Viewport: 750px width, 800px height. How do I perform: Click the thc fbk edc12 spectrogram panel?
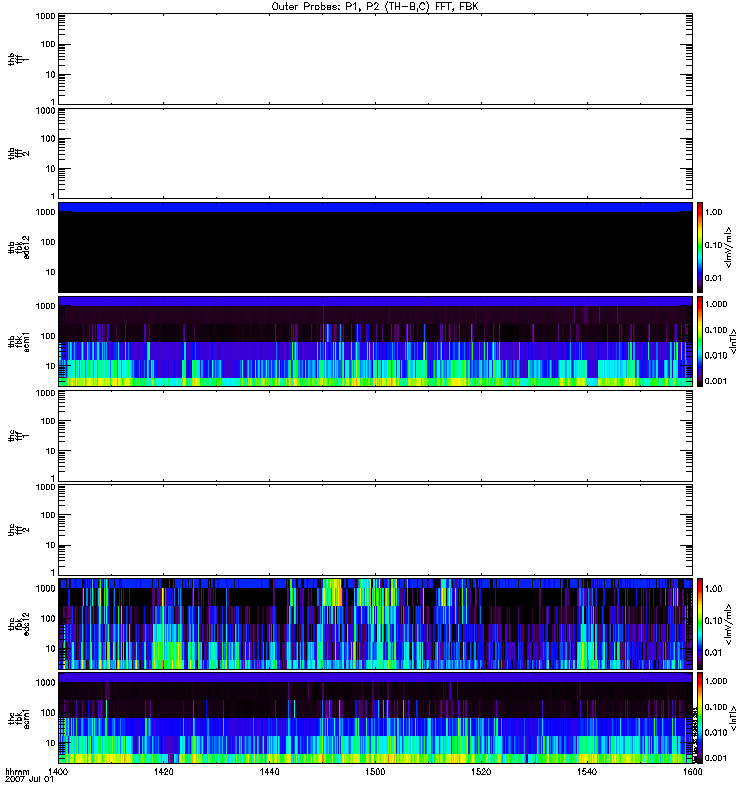[x=375, y=623]
